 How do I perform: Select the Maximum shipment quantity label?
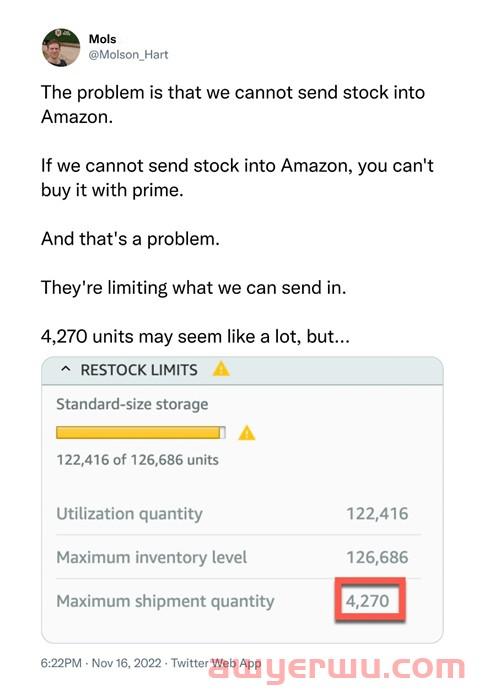(165, 601)
